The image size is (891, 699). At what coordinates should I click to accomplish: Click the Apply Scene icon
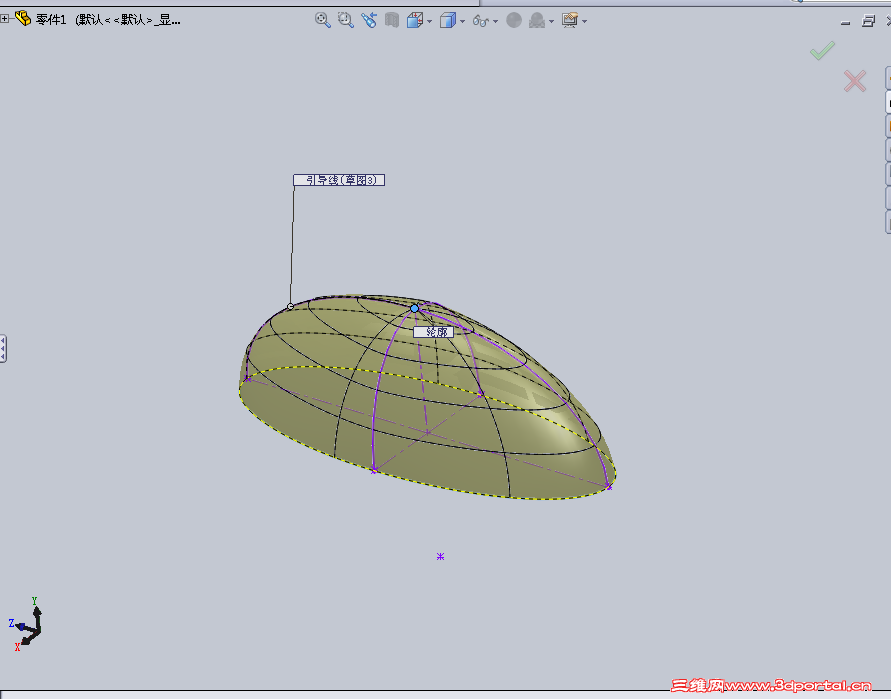click(x=537, y=21)
